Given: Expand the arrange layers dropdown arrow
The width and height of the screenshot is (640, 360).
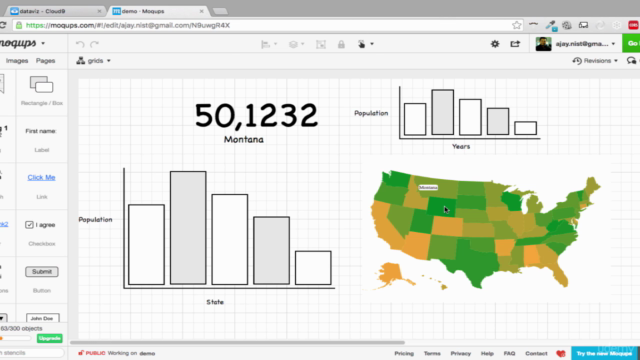Looking at the screenshot, I should point(303,44).
